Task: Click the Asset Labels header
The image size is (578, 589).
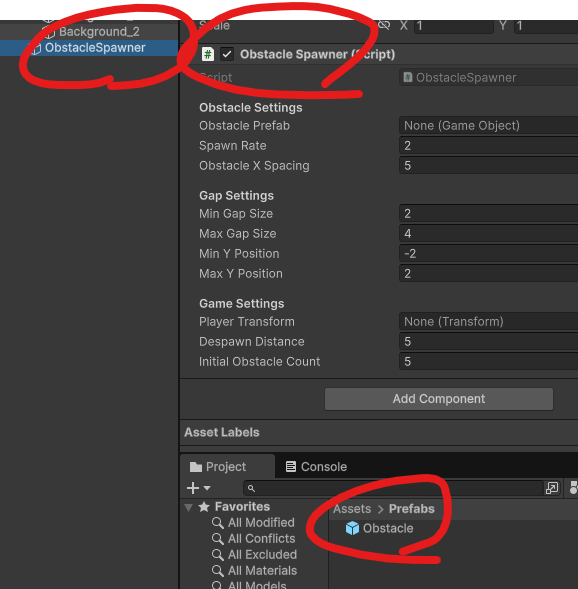Action: [x=222, y=432]
